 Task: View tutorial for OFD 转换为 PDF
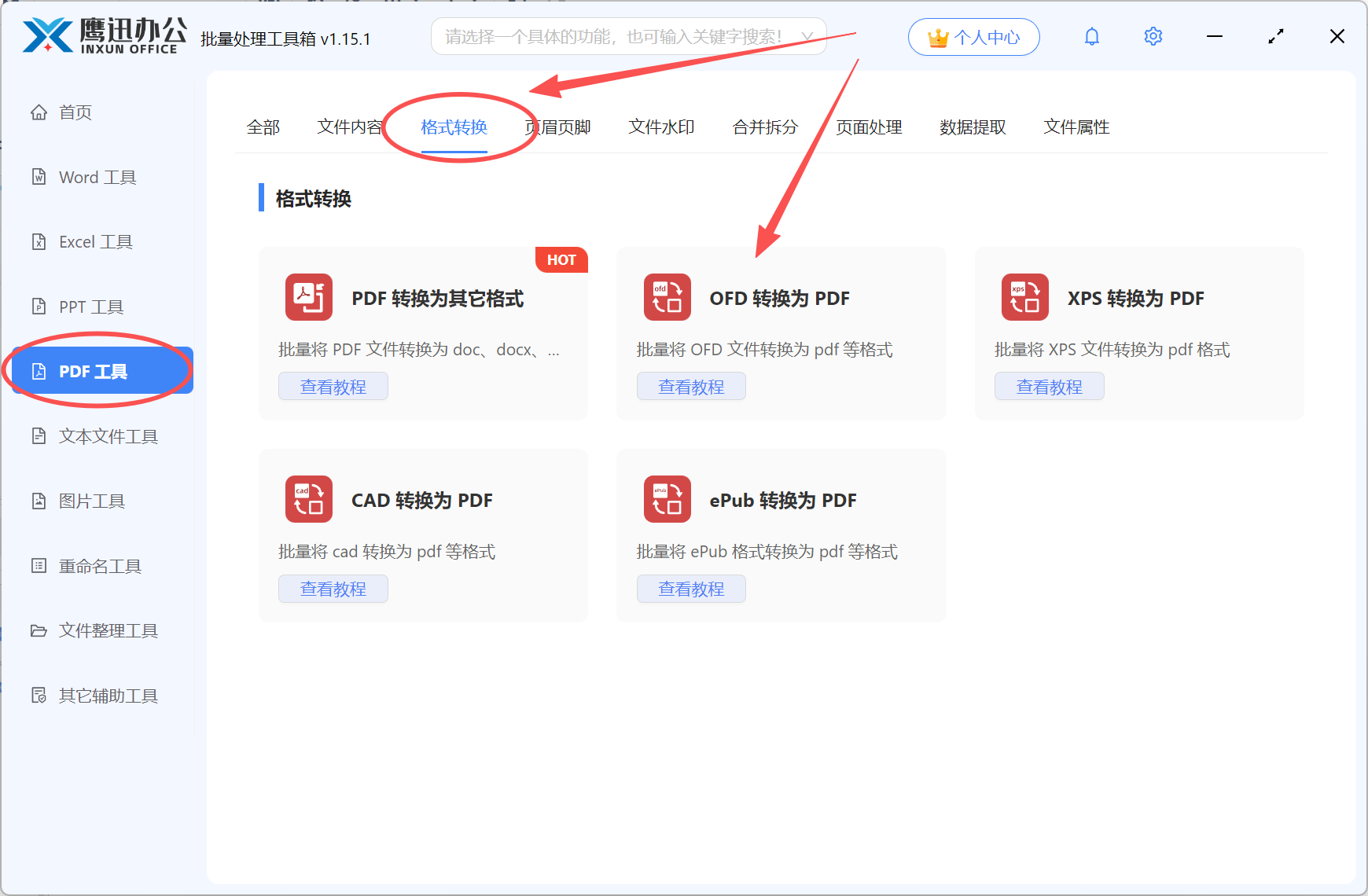click(x=691, y=387)
